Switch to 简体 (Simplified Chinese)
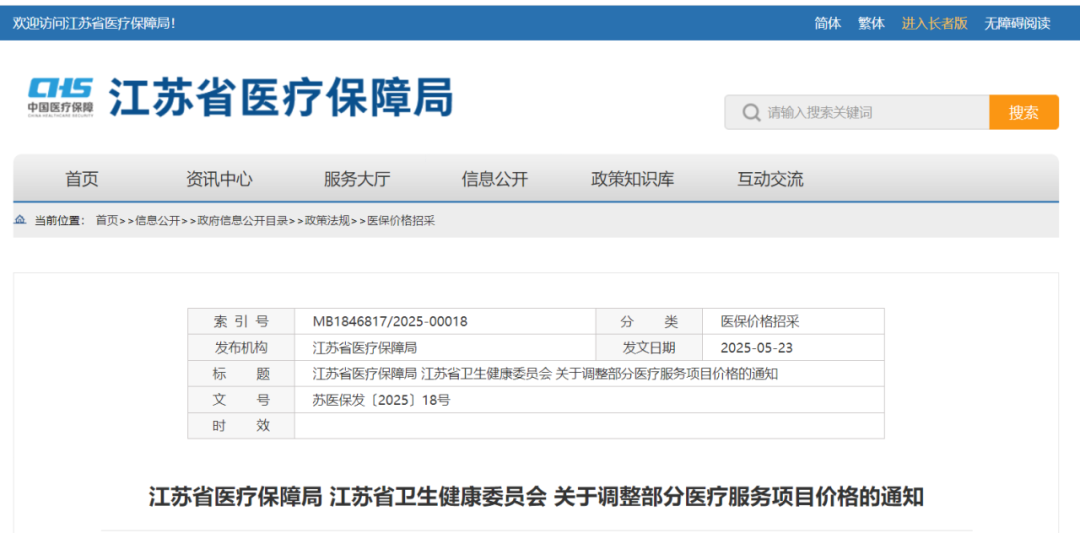Screen dimensions: 1080x533 pyautogui.click(x=828, y=23)
